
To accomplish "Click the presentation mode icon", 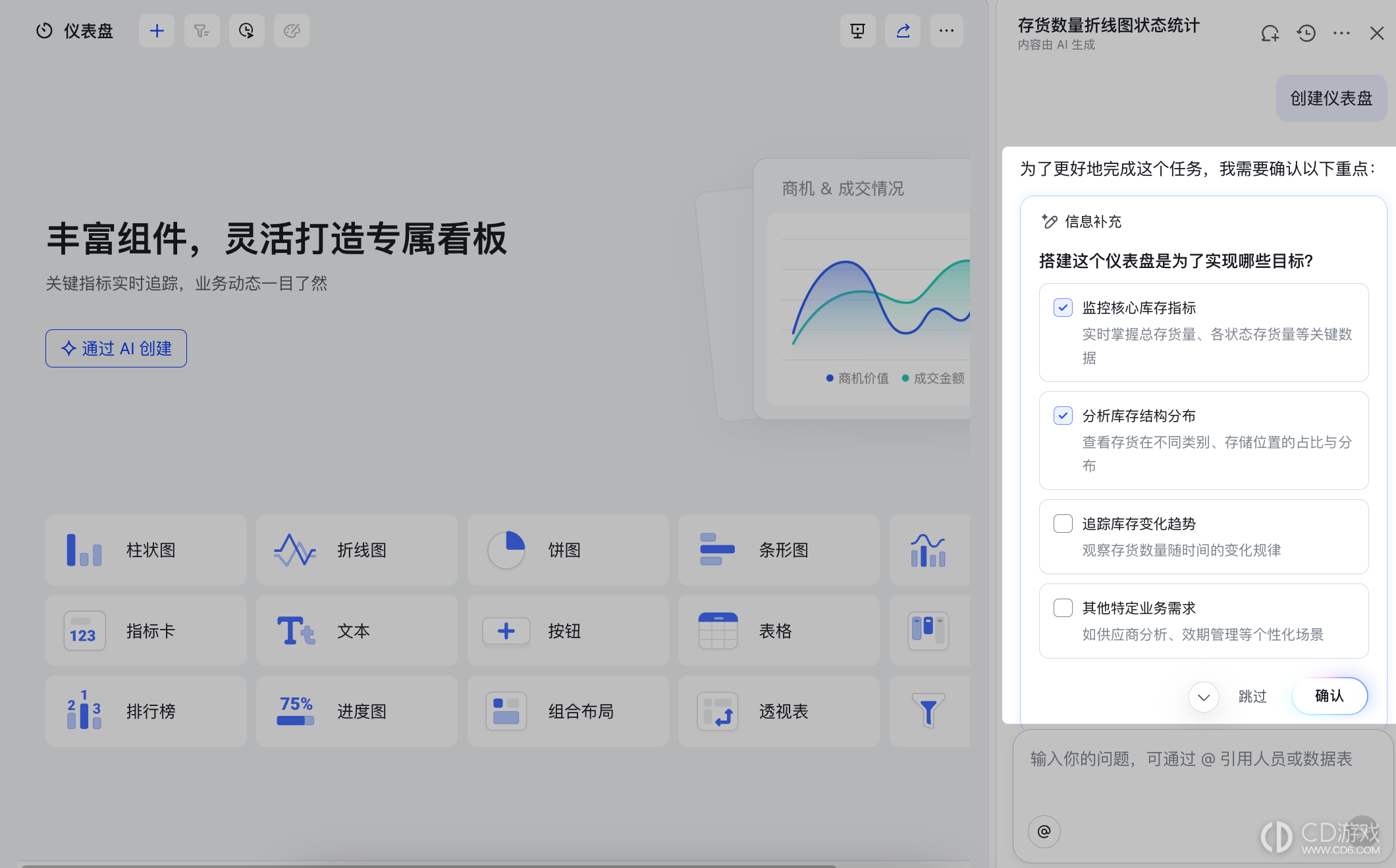I will click(857, 31).
